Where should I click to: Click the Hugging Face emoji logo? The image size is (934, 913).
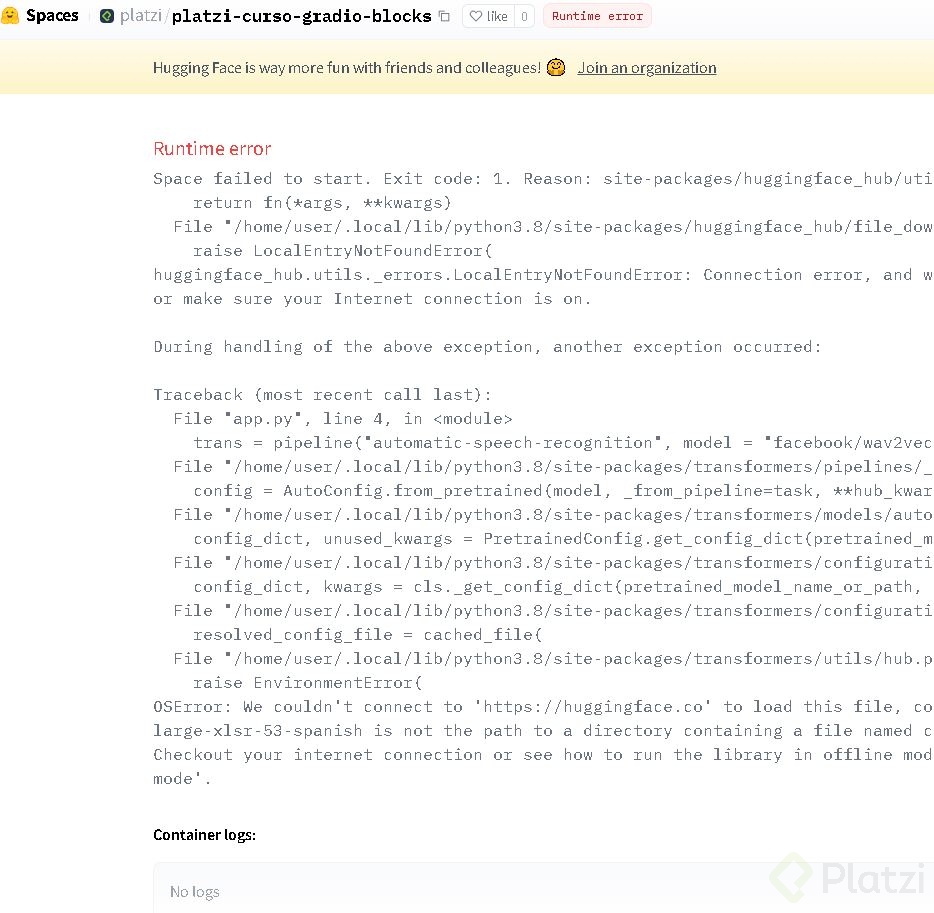pyautogui.click(x=10, y=15)
